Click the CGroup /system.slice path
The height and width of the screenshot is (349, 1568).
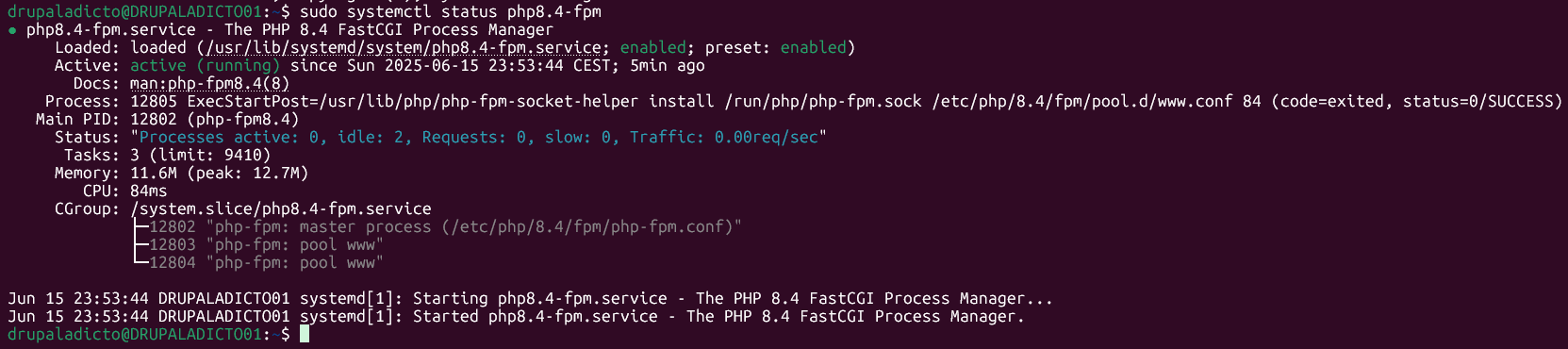point(280,209)
